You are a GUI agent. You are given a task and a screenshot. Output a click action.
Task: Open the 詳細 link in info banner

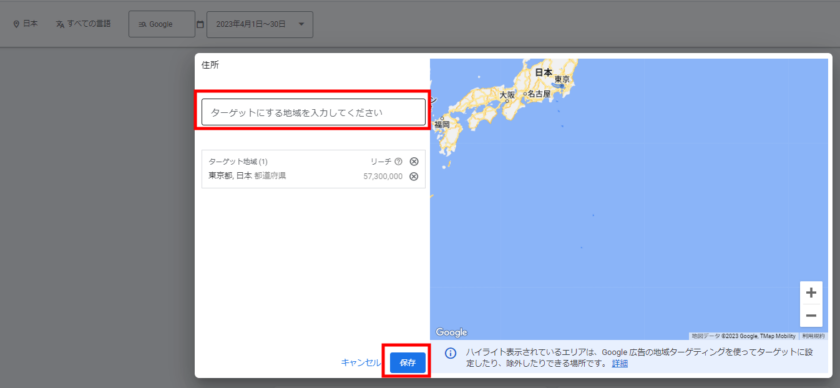click(620, 363)
